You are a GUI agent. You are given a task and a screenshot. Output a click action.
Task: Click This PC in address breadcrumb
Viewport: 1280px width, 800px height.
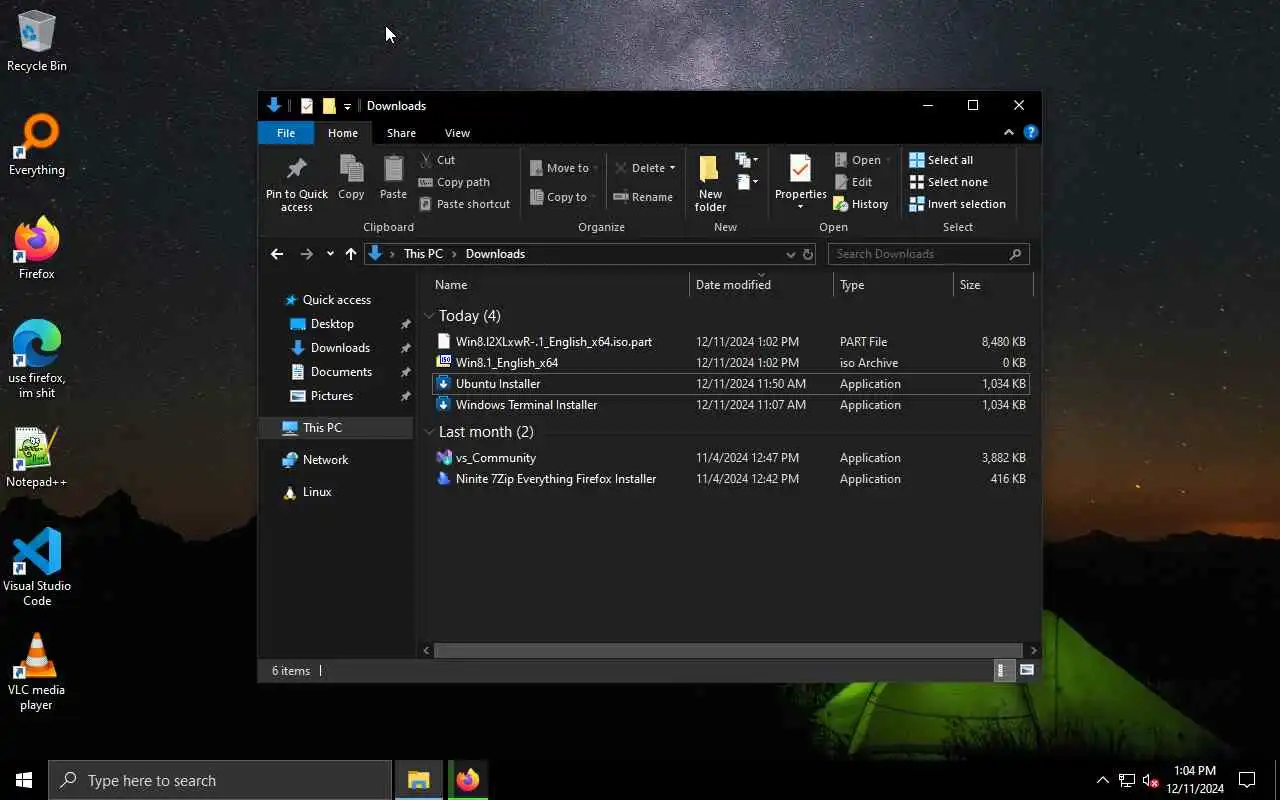click(423, 254)
